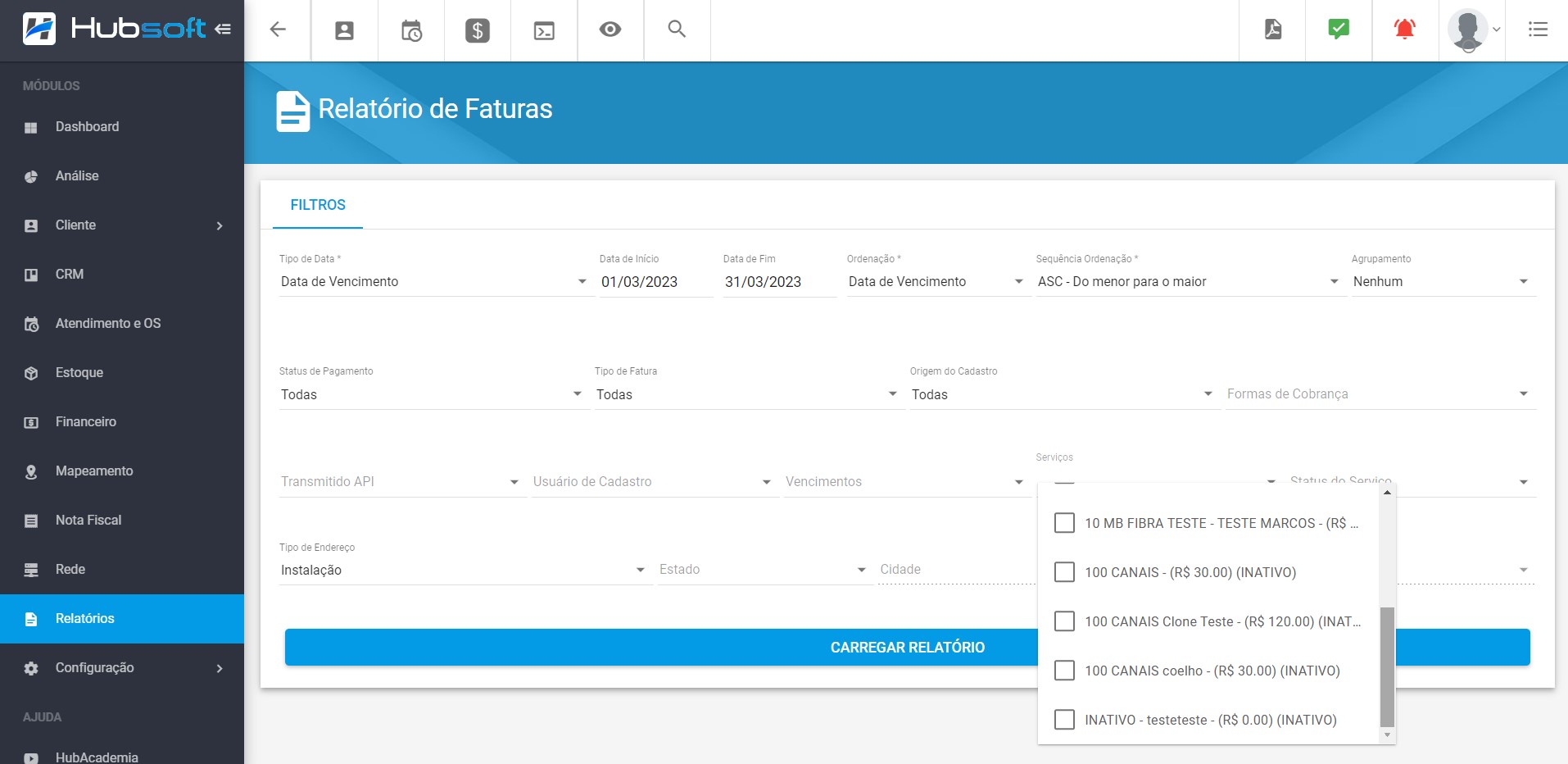Click the eye visibility icon in toolbar

(x=610, y=30)
